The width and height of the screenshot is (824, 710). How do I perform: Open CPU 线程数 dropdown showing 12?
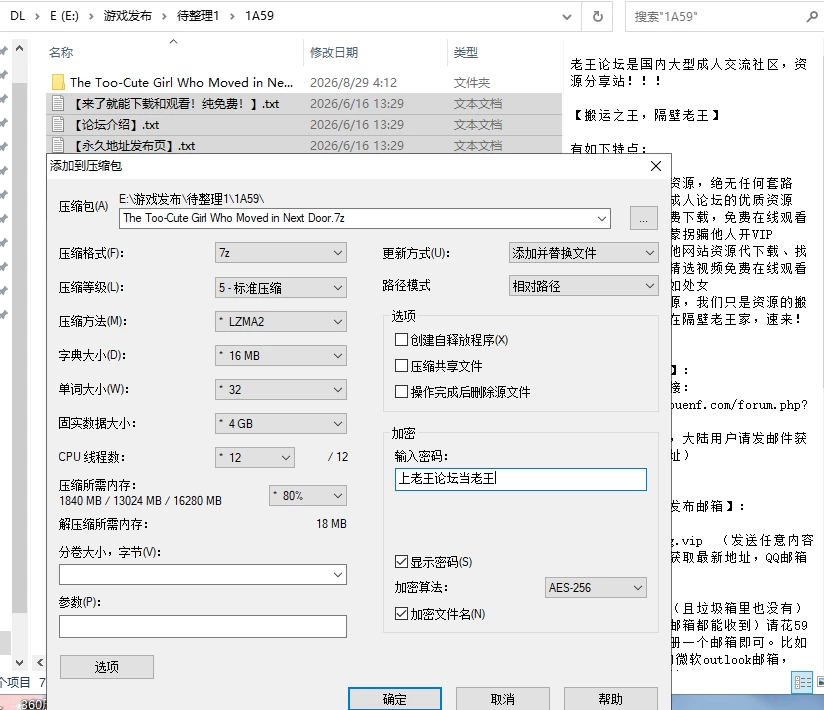(x=255, y=457)
